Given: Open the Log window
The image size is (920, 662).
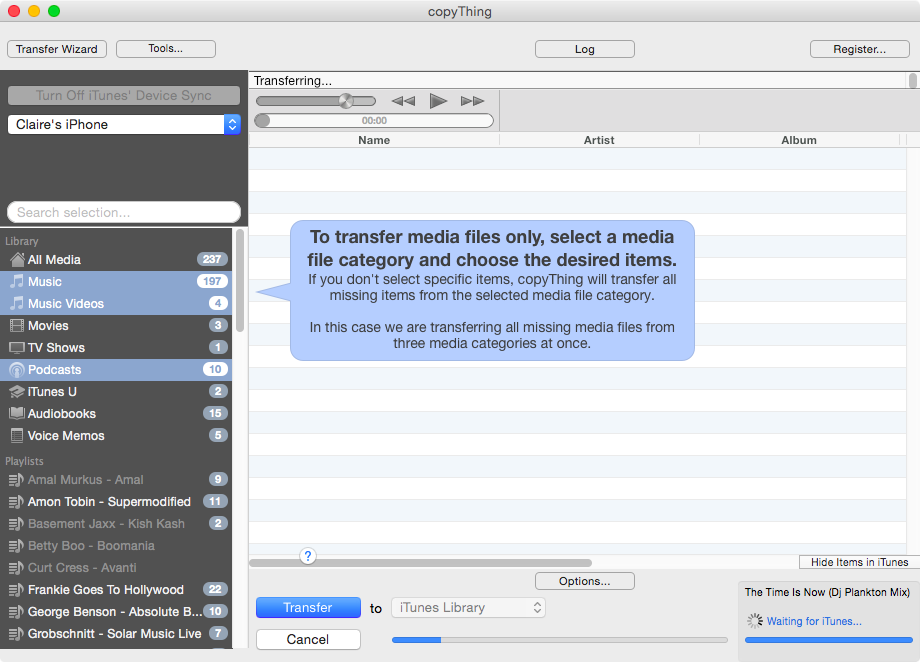Looking at the screenshot, I should point(585,49).
